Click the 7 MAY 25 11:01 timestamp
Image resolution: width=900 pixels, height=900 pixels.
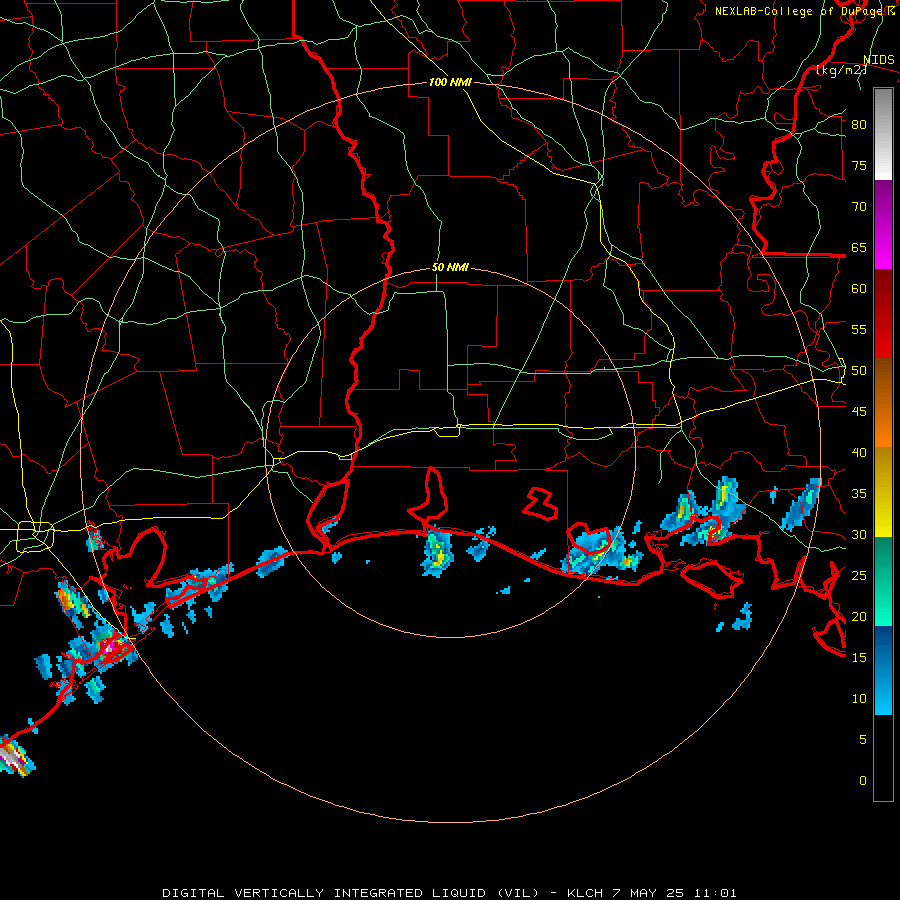(675, 893)
